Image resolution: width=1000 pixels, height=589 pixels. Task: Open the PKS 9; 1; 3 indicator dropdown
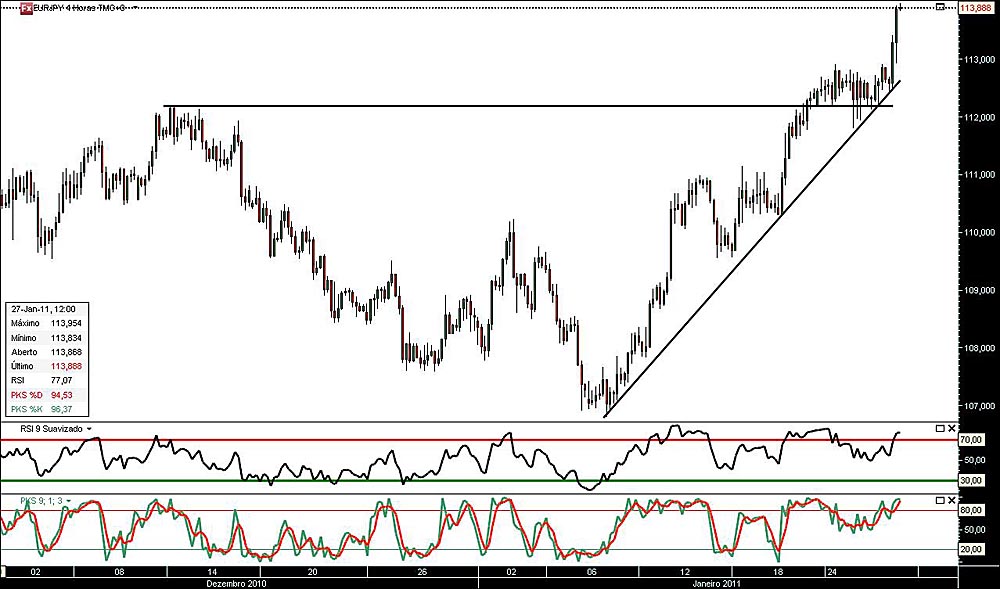(68, 501)
